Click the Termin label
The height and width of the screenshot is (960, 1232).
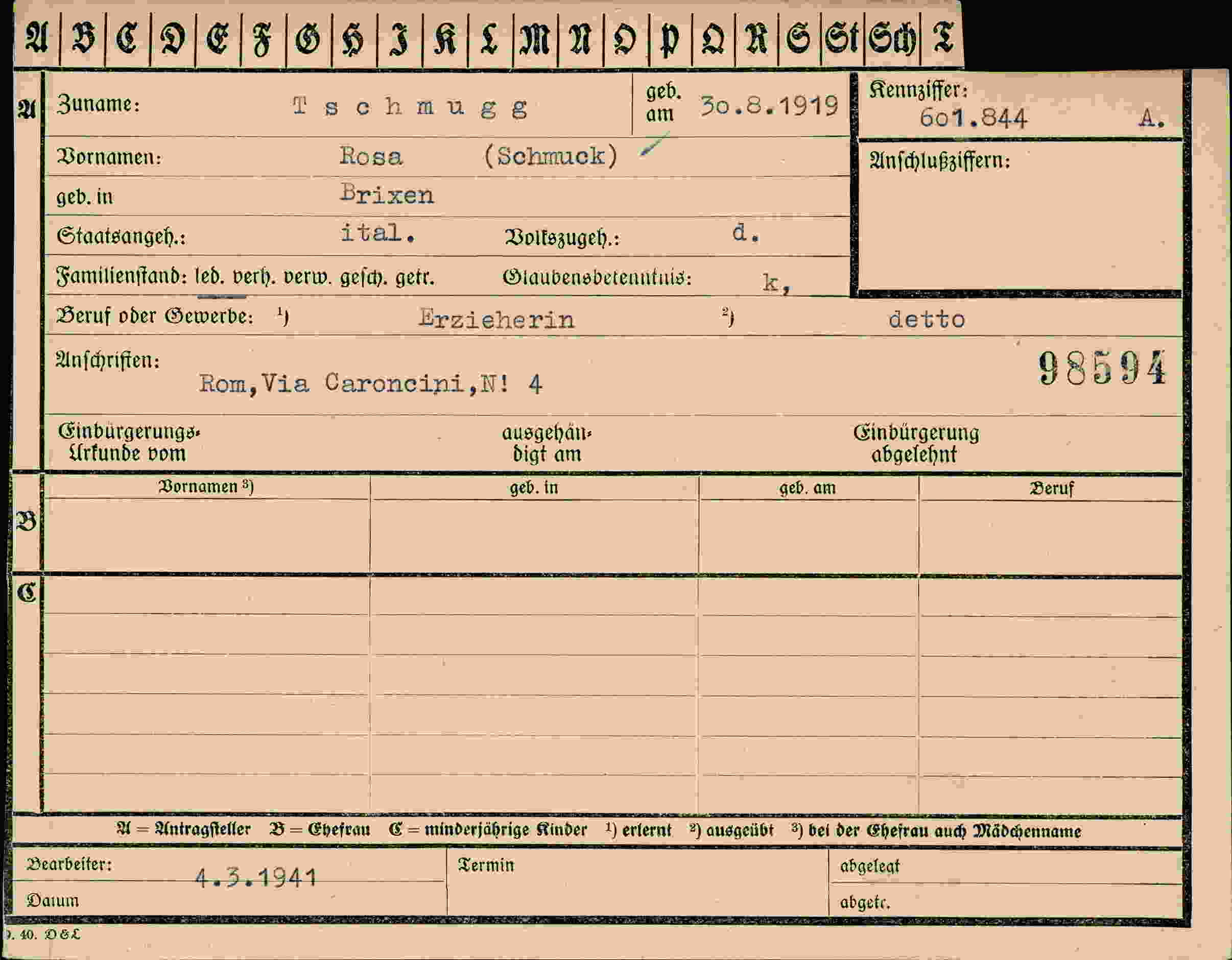point(486,865)
